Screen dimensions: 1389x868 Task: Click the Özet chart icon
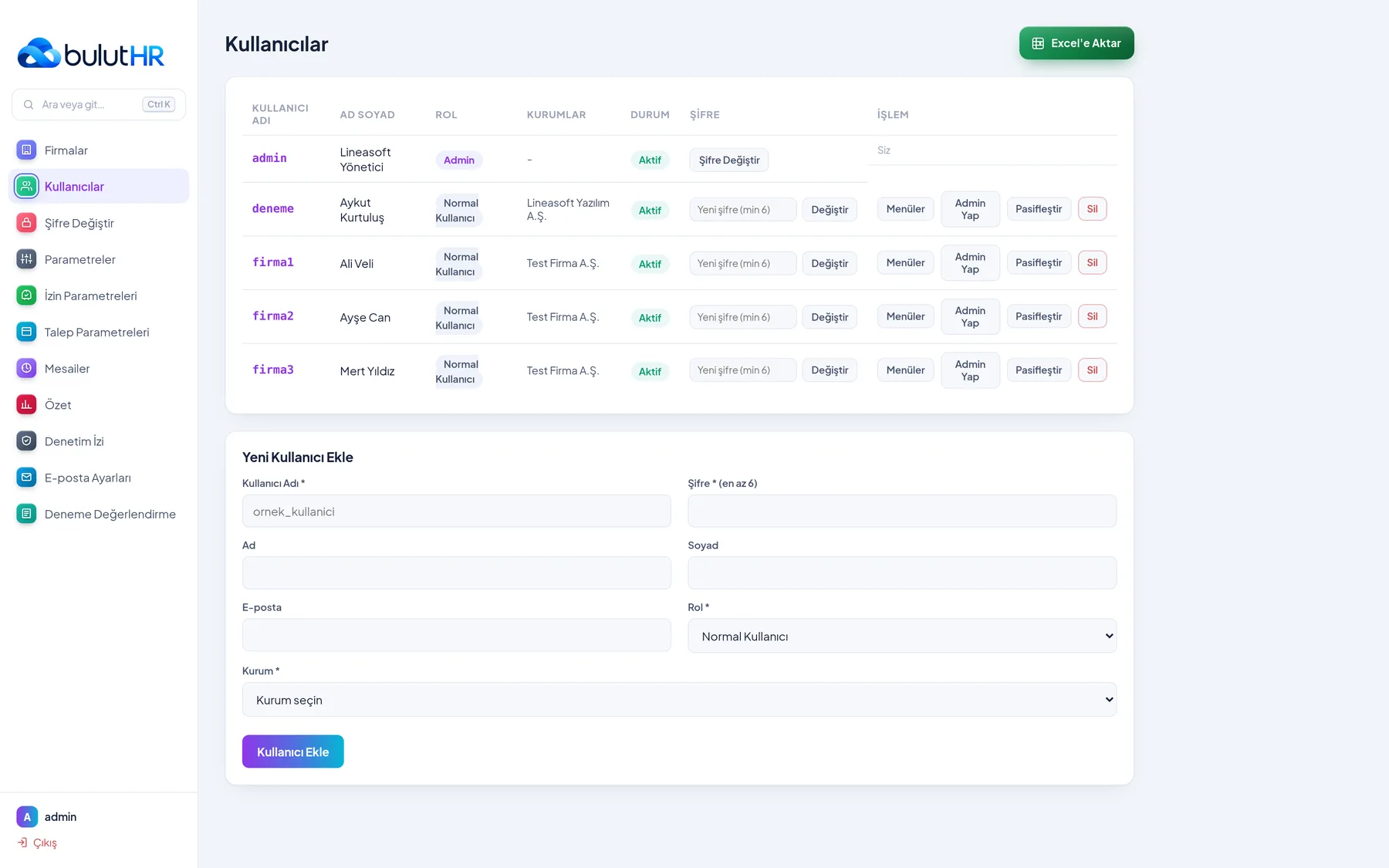pos(26,404)
